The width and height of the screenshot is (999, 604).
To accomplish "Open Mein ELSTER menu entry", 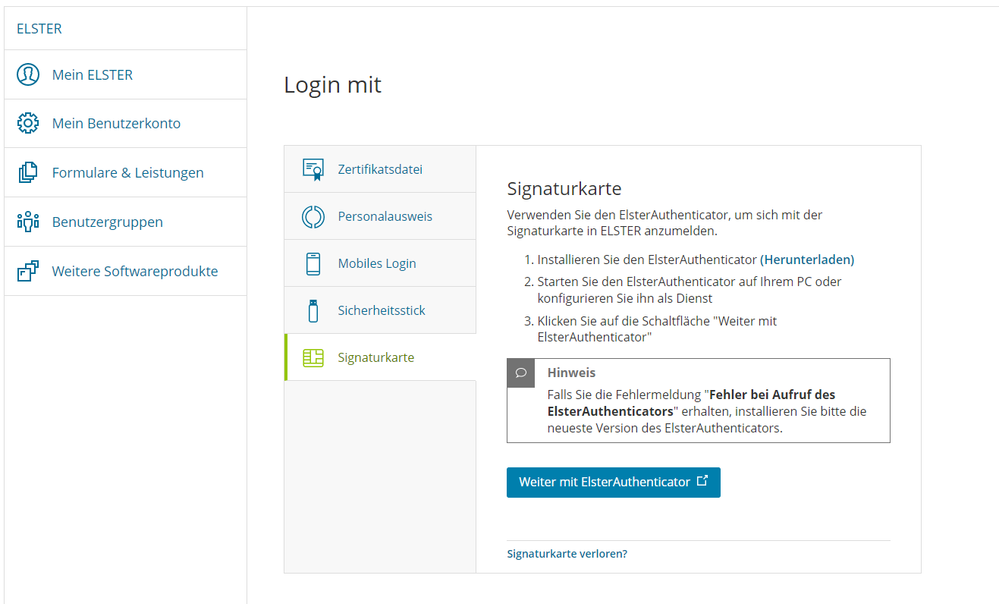I will 126,75.
